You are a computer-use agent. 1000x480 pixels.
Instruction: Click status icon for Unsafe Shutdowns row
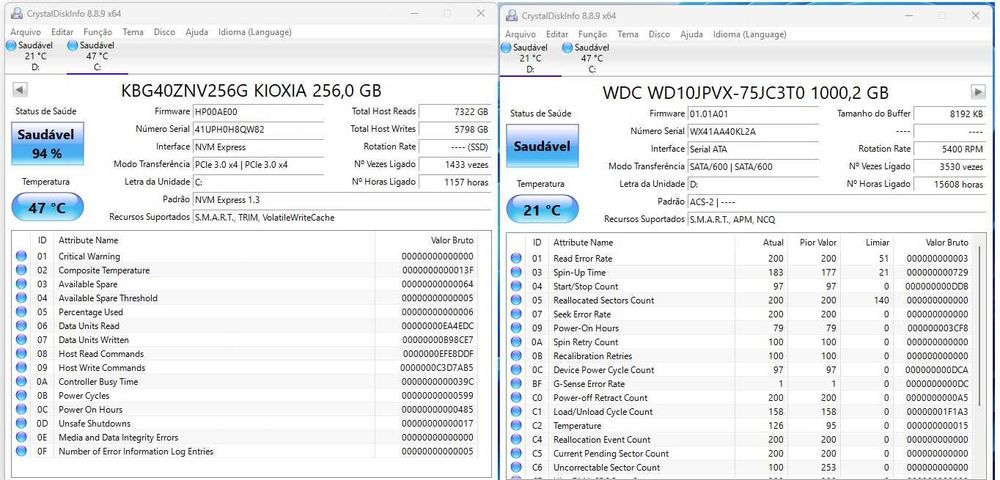[x=22, y=423]
